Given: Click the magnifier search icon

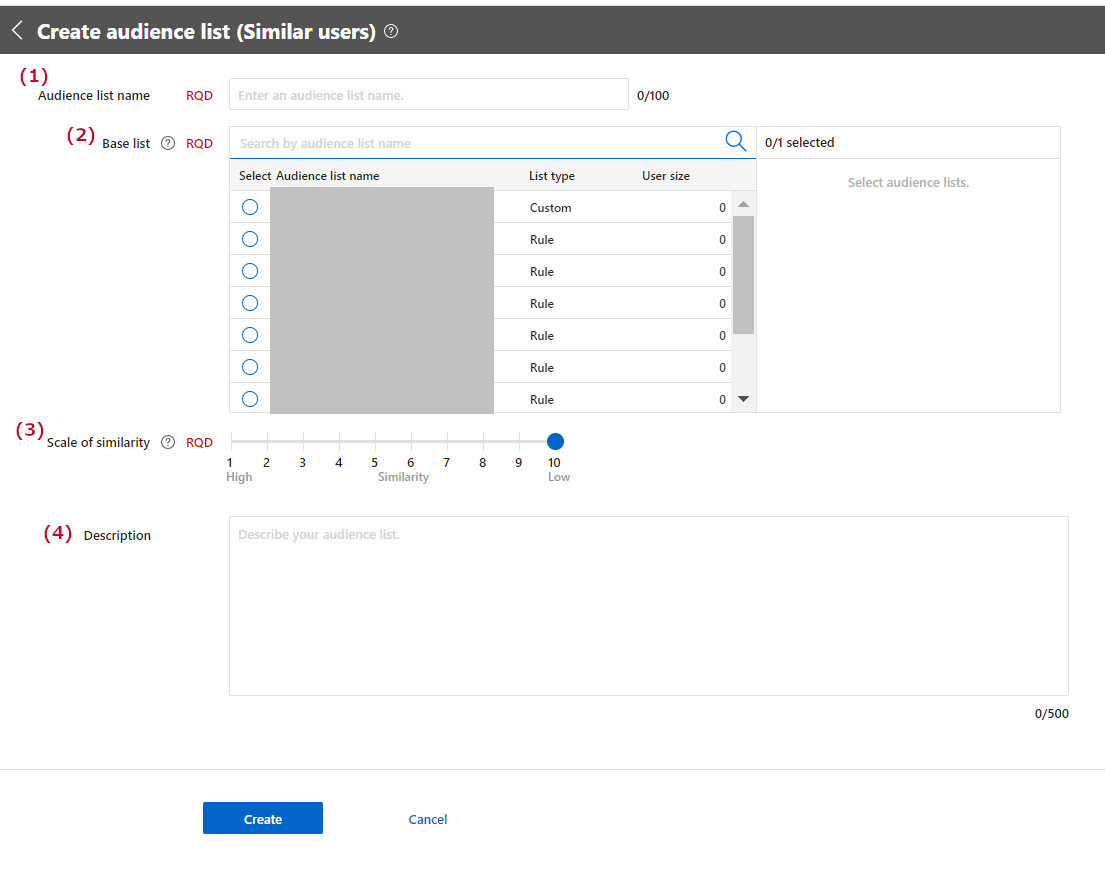Looking at the screenshot, I should click(x=735, y=141).
